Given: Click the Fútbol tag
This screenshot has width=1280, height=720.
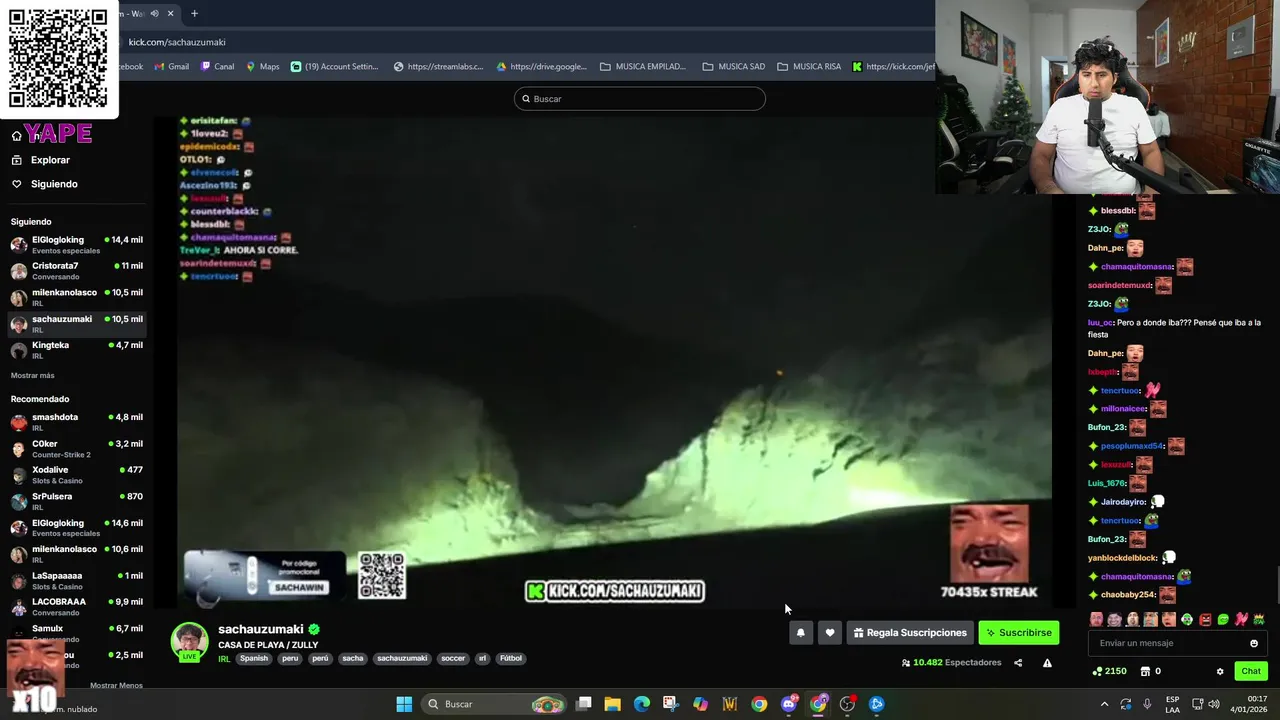Looking at the screenshot, I should [x=511, y=658].
